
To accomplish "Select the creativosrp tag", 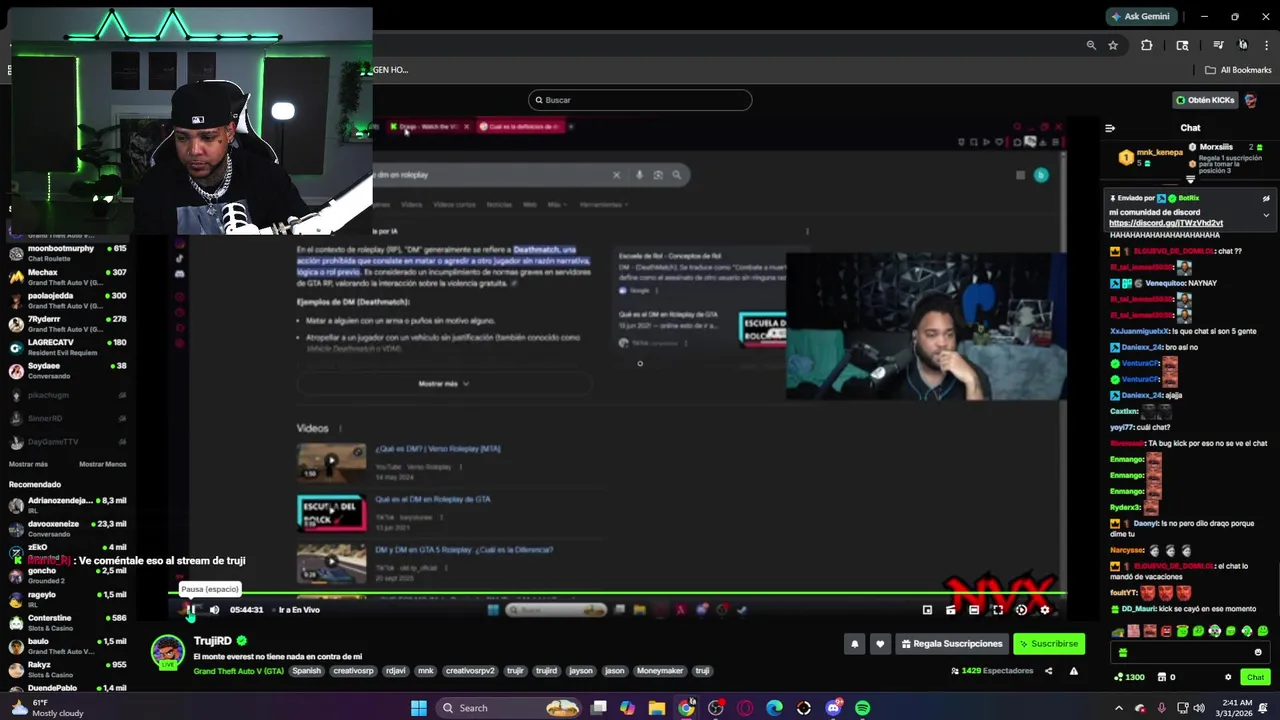I will 353,671.
